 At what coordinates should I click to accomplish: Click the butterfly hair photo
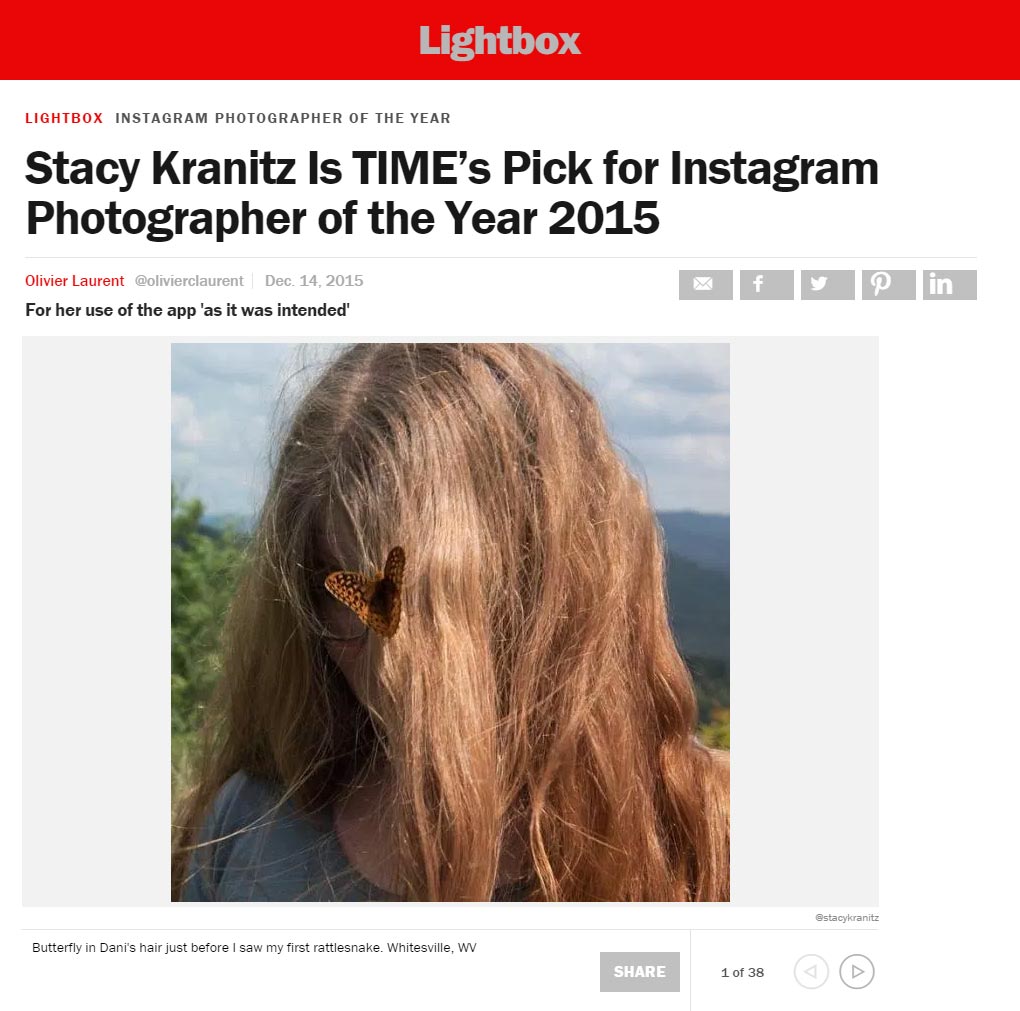(450, 622)
